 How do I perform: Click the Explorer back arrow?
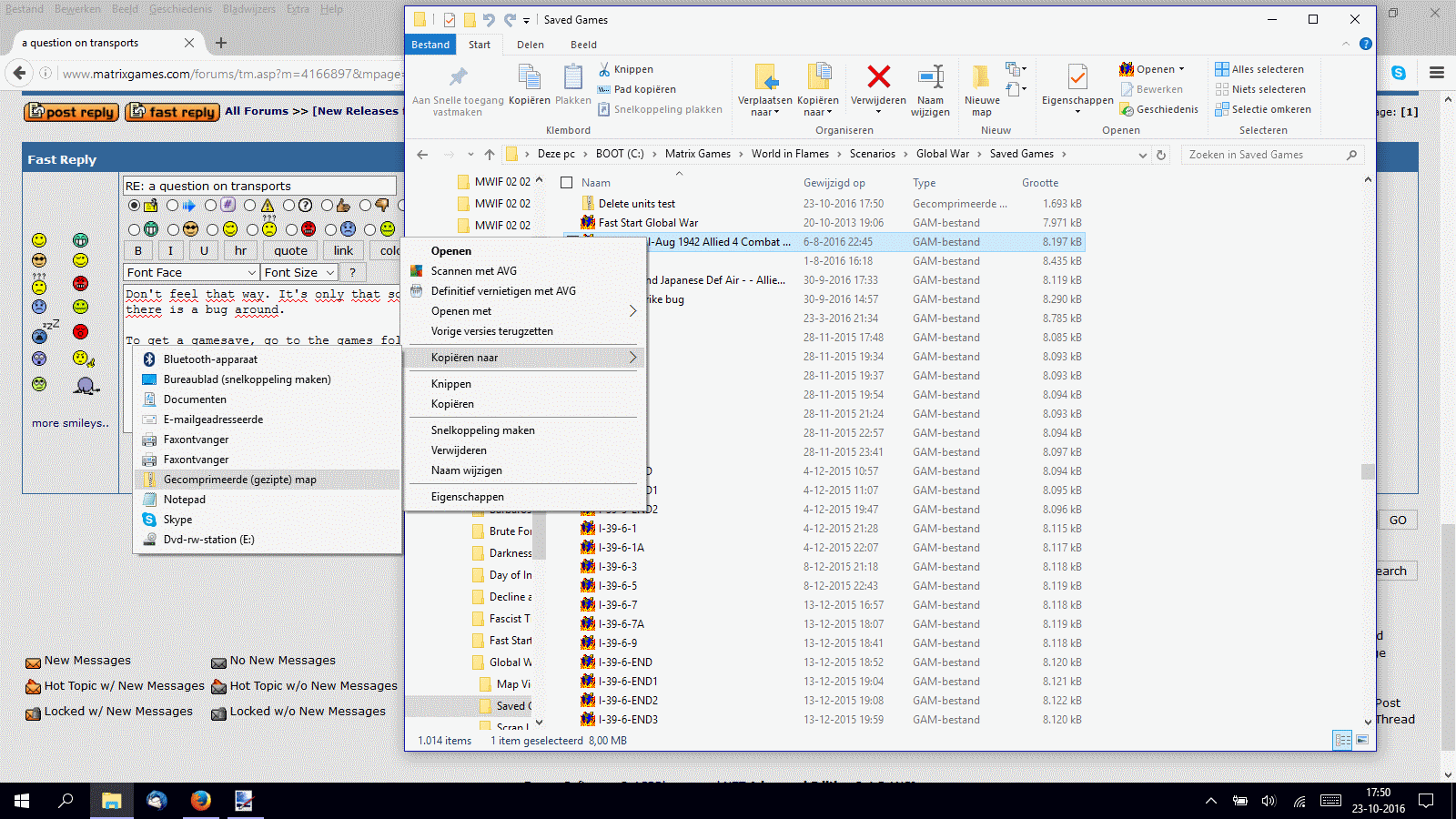422,155
